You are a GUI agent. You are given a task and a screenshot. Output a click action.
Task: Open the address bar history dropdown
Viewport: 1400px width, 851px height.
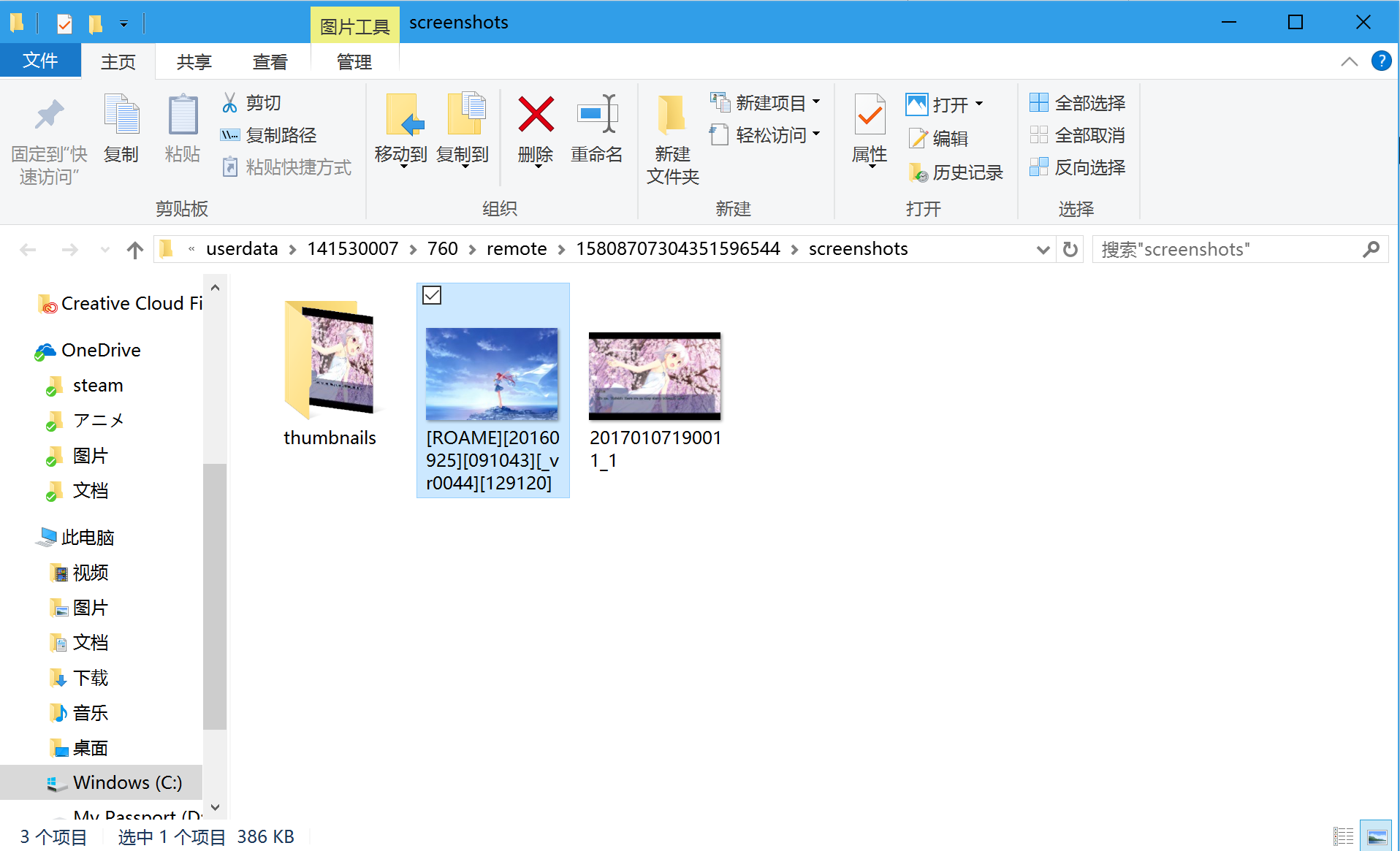coord(1043,249)
